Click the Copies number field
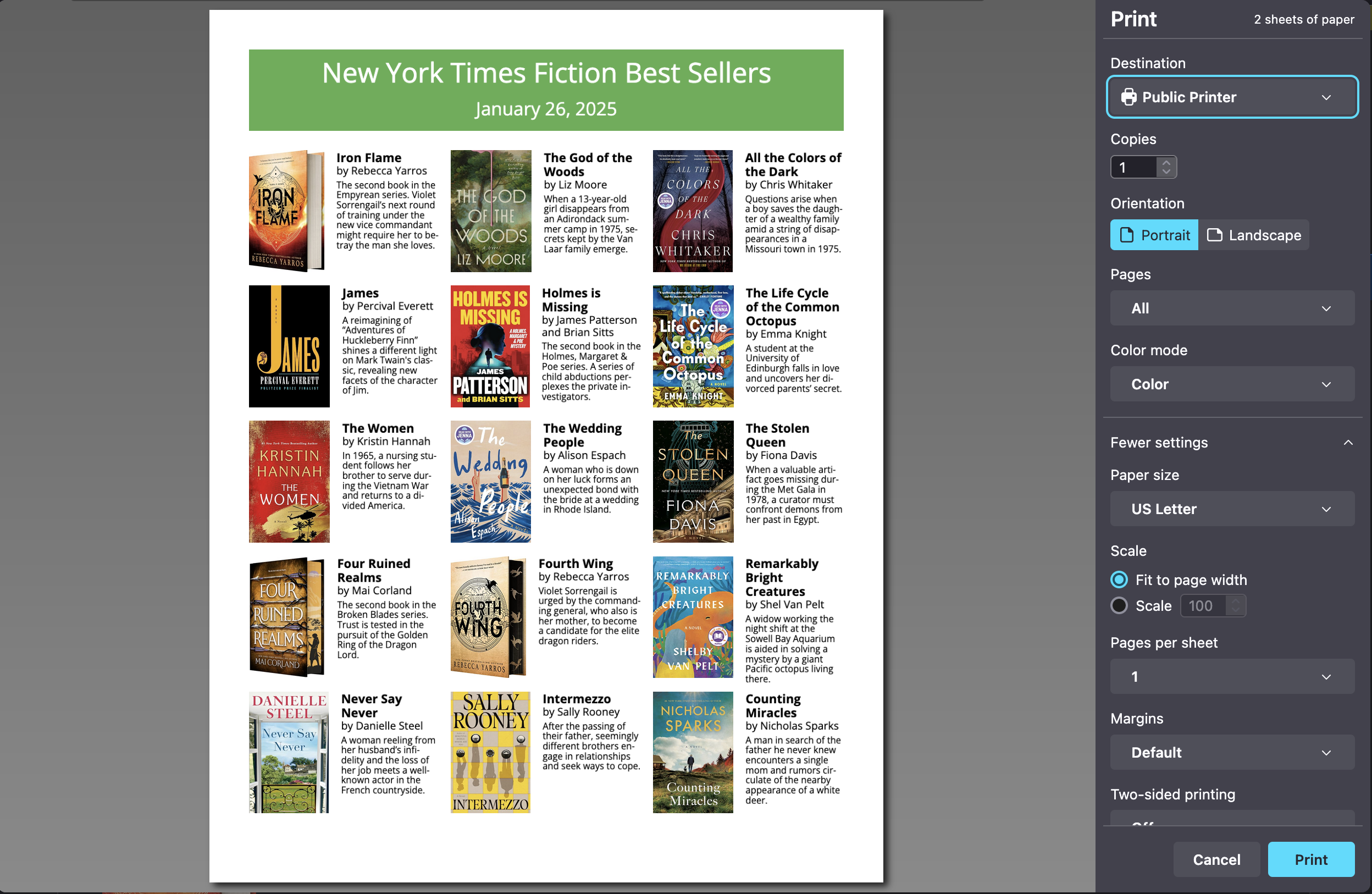This screenshot has height=894, width=1372. (1133, 167)
